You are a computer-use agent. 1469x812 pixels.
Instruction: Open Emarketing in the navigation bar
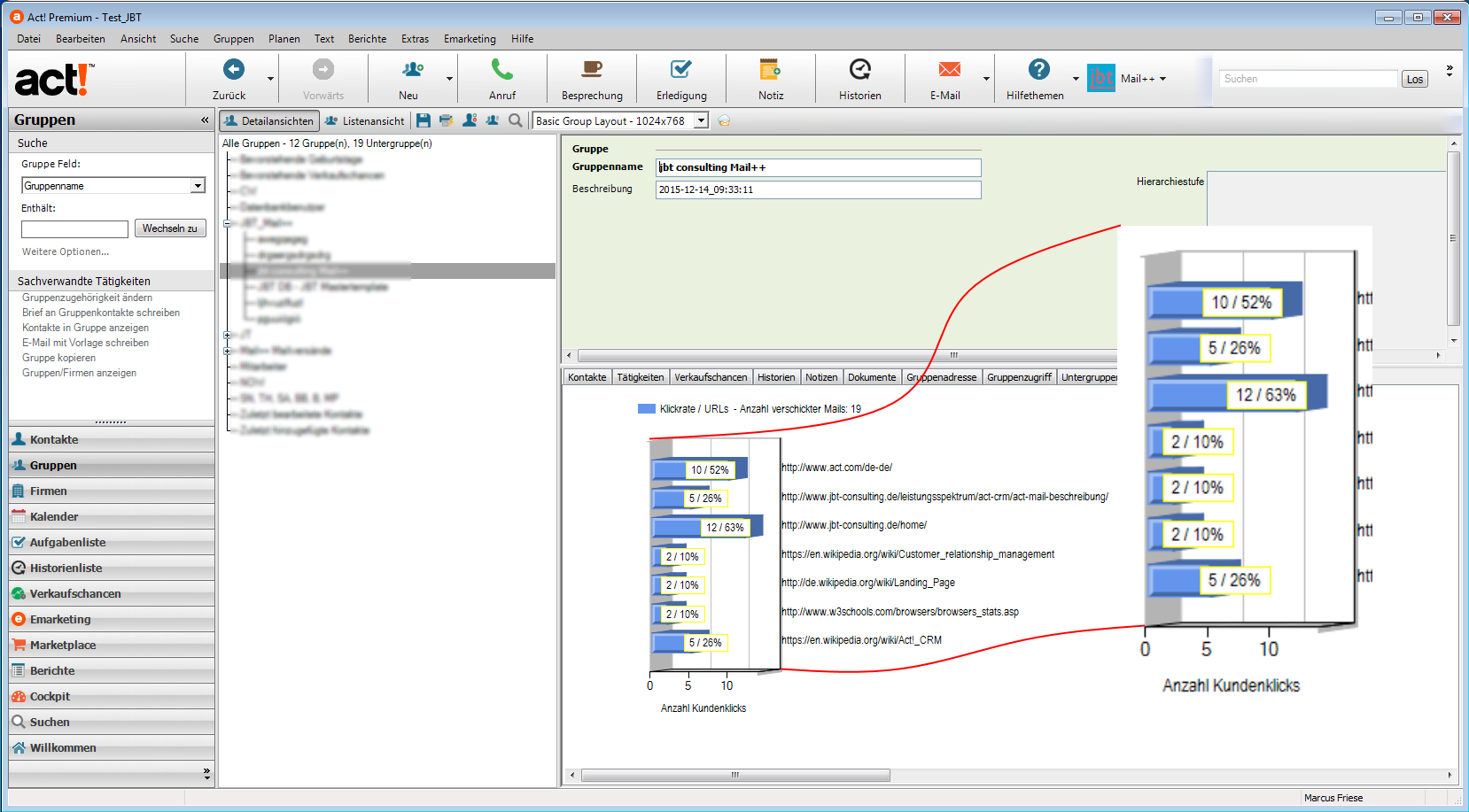[112, 619]
